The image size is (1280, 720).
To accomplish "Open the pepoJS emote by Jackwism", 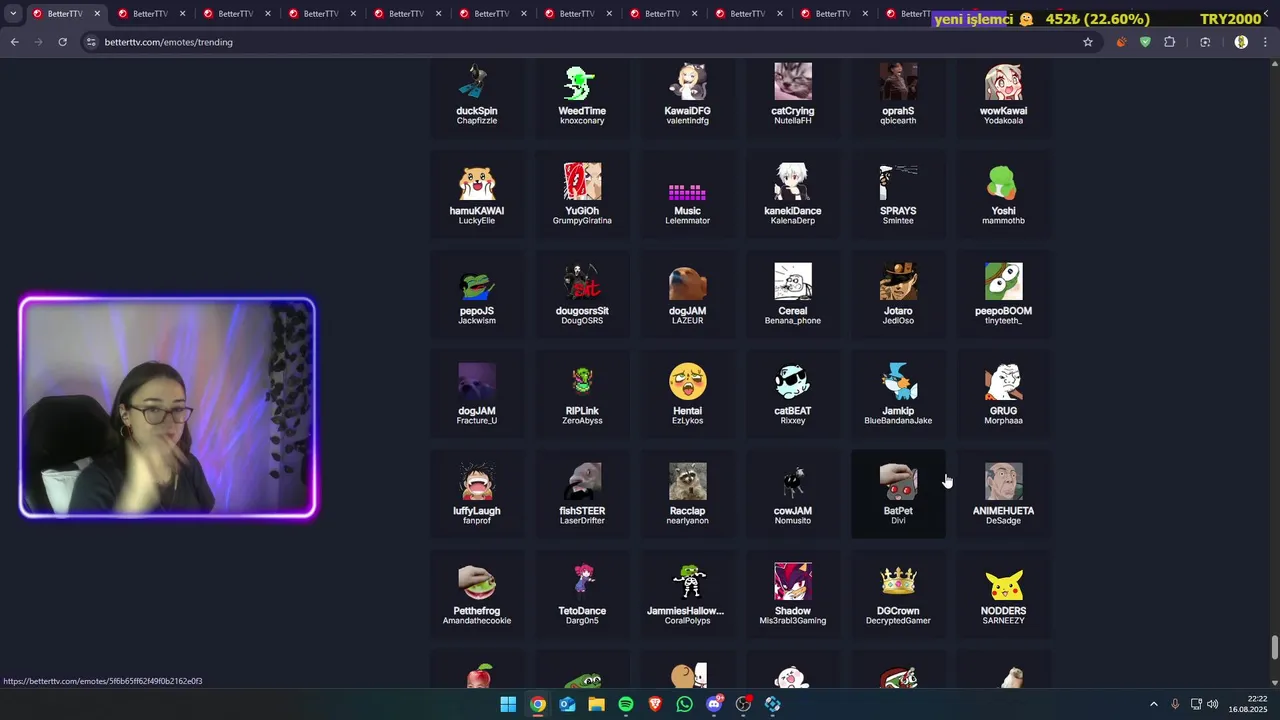I will (x=477, y=295).
